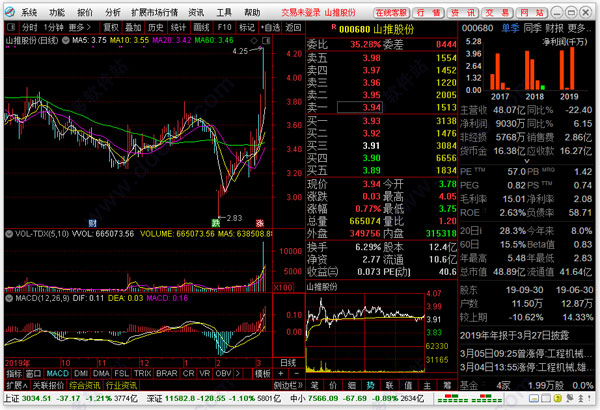600x410 pixels.
Task: Click the diamond marker icon above the K-line chart
Action: tap(254, 41)
